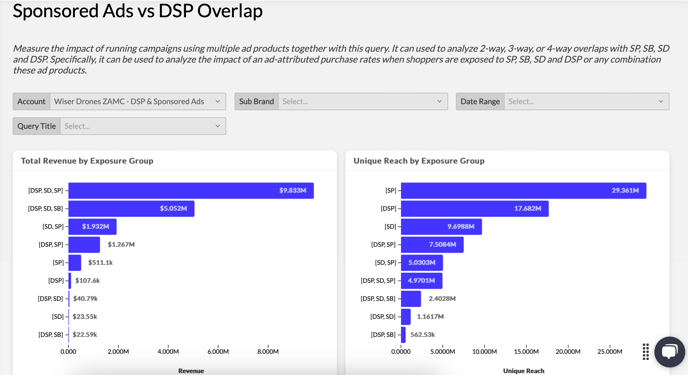Screen dimensions: 688x375
Task: Click the $1.932M [SD, SP] revenue bar
Action: click(x=92, y=226)
